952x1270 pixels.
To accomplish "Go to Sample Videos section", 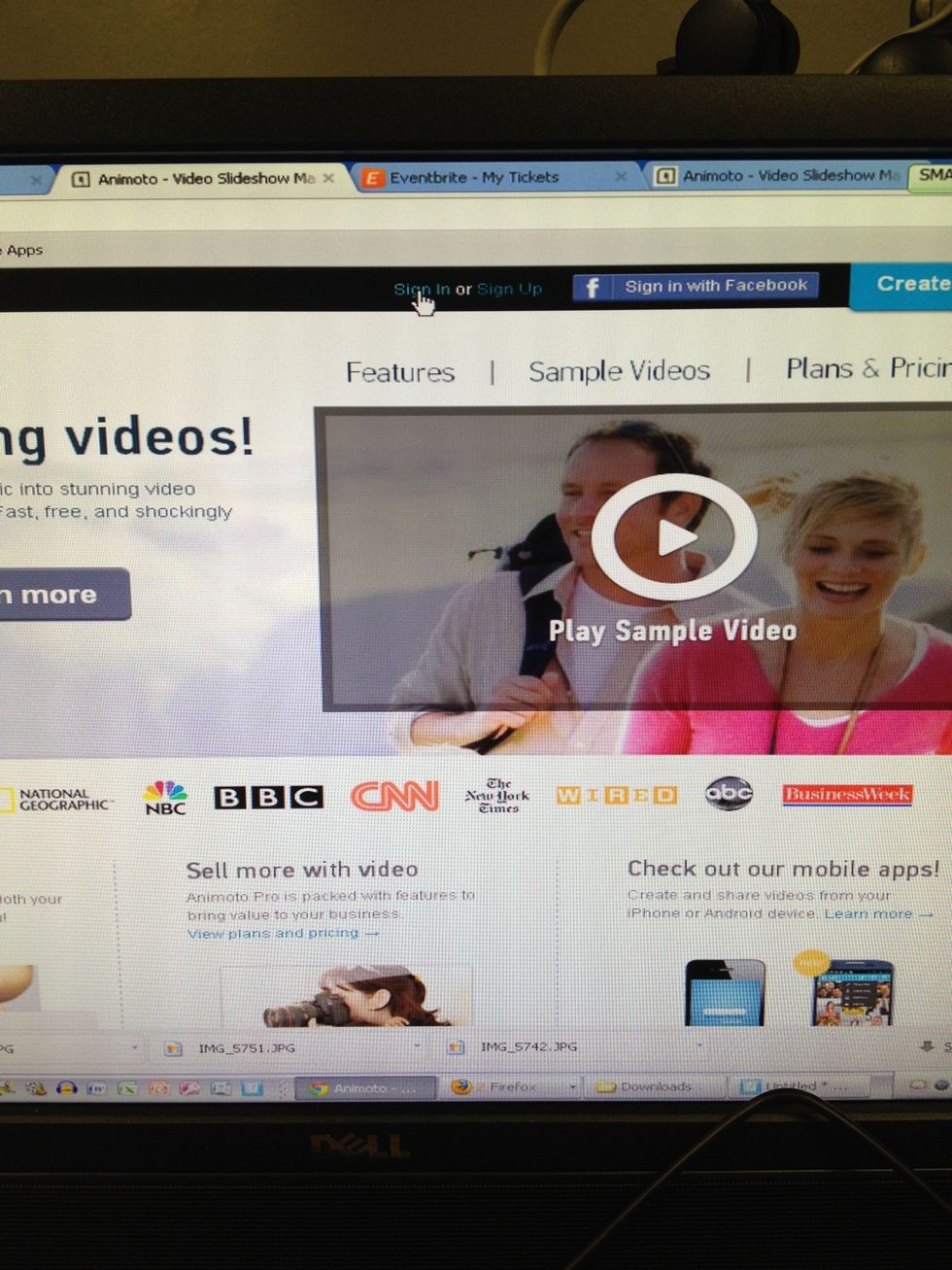I will (619, 370).
